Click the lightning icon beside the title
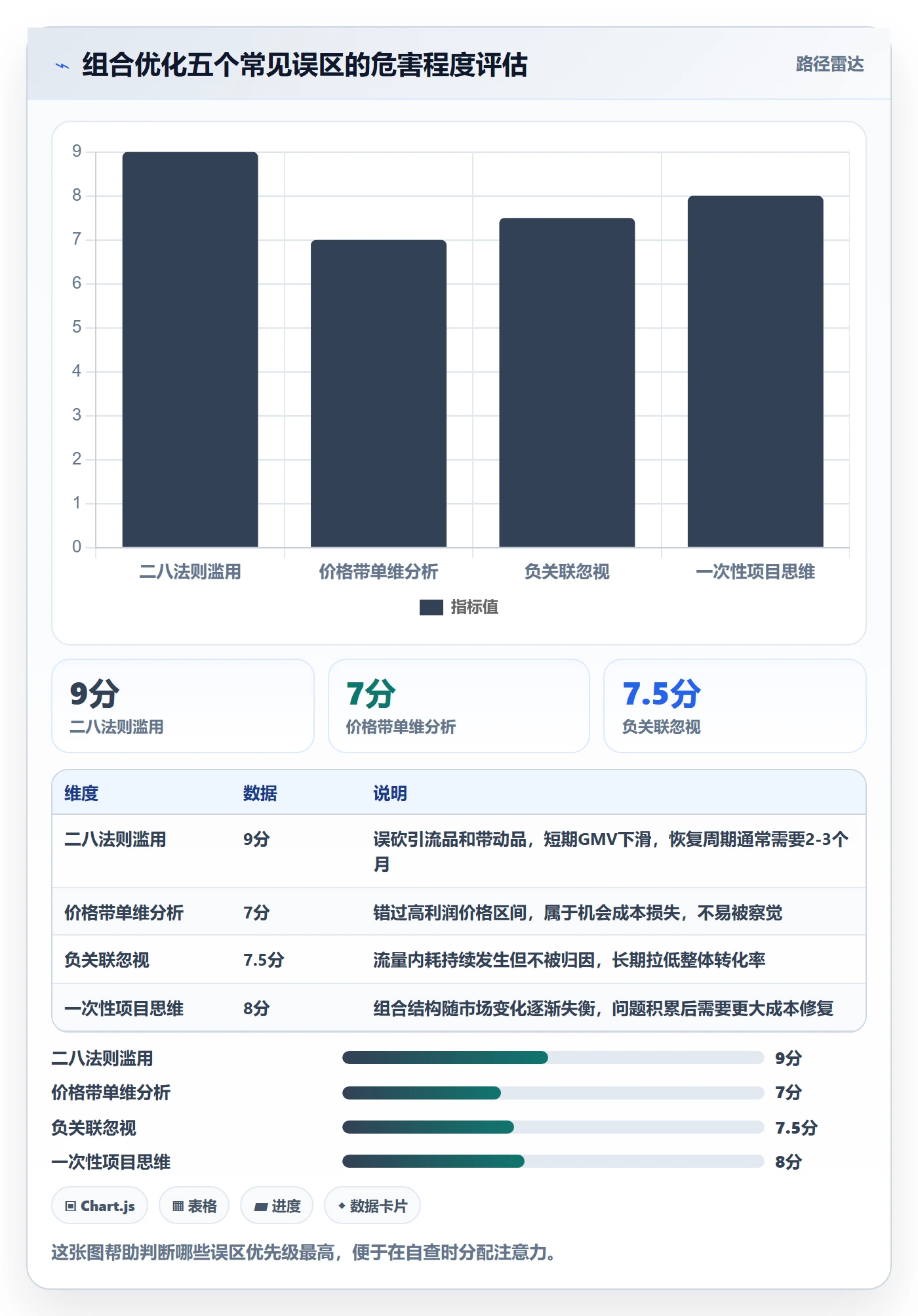 pos(62,66)
